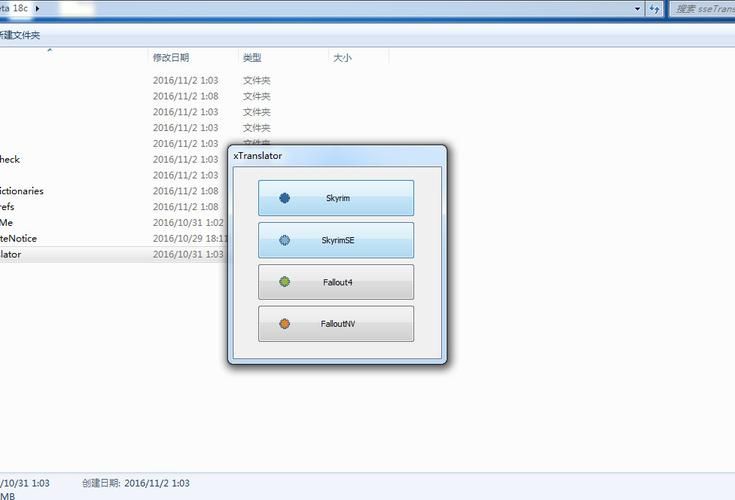Viewport: 735px width, 500px height.
Task: Click the date 2016/11/2 1:08 in second row
Action: [186, 96]
